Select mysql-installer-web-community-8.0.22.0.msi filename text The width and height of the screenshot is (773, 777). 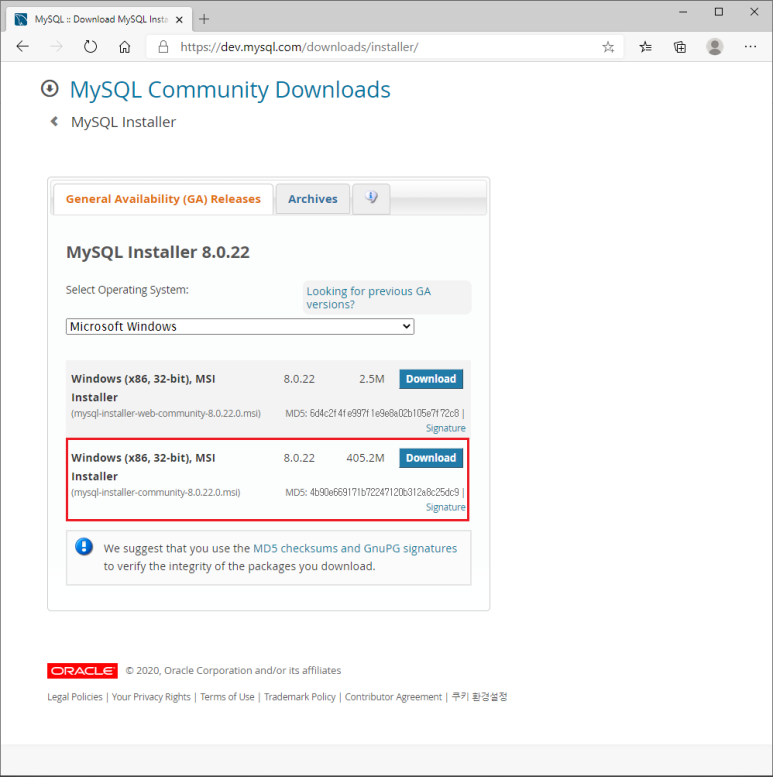click(166, 413)
